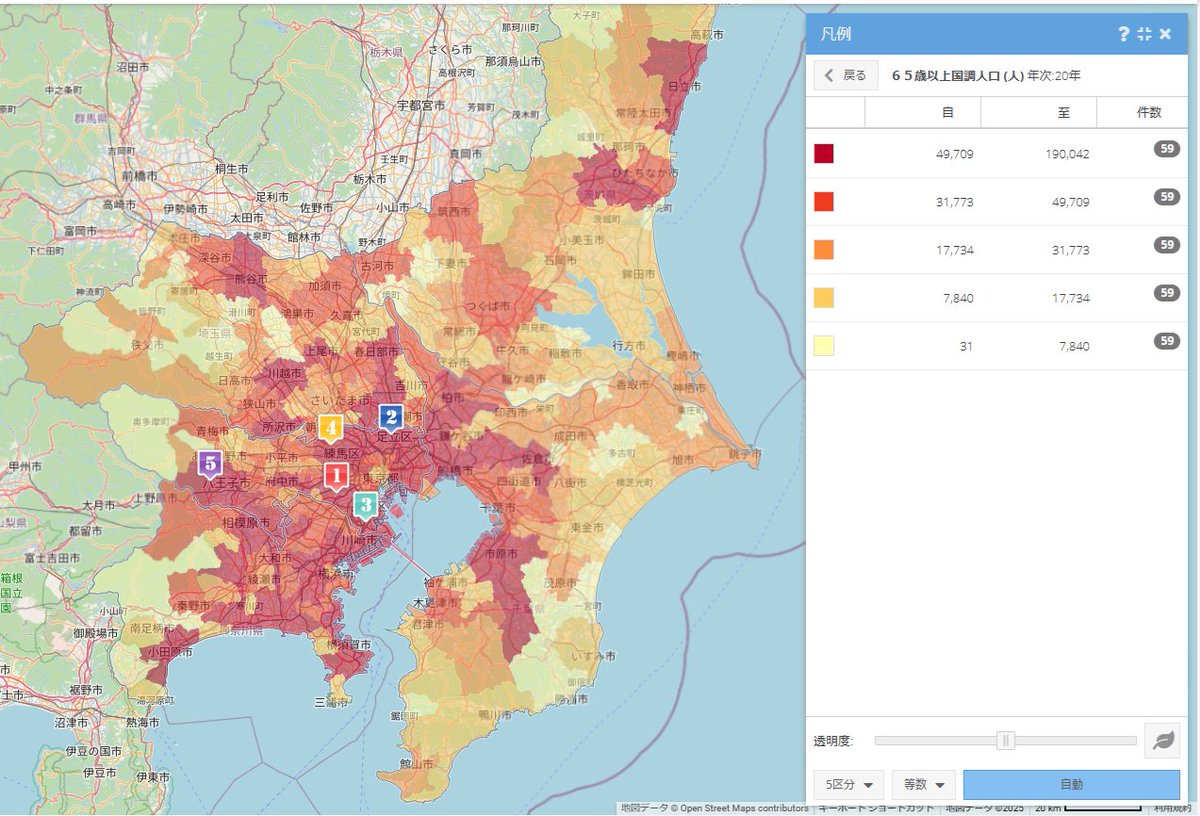Image resolution: width=1200 pixels, height=816 pixels.
Task: Select the purple marker 5 near 八王子市
Action: (210, 464)
